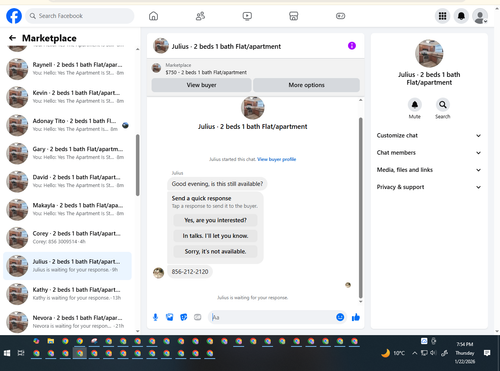500x371 pixels.
Task: Open the Home tab icon
Action: [x=153, y=16]
